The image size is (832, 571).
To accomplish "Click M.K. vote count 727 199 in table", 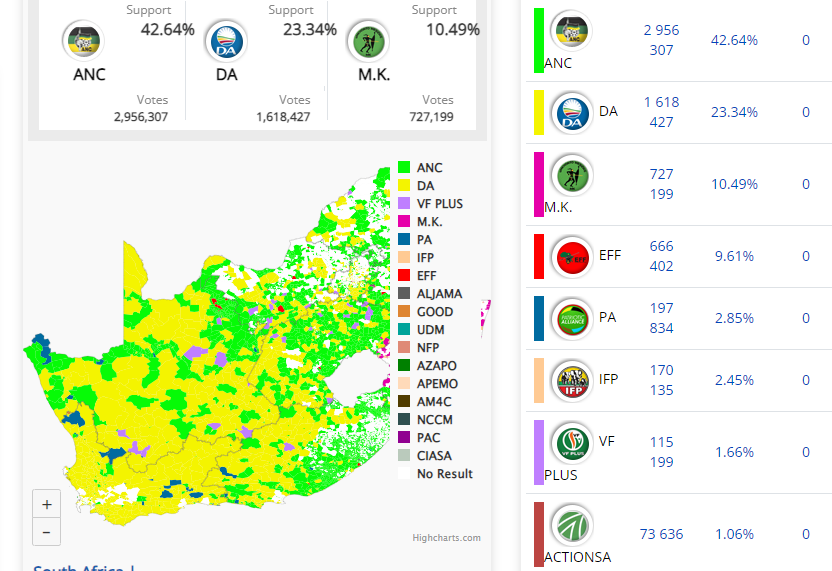I will [x=661, y=184].
